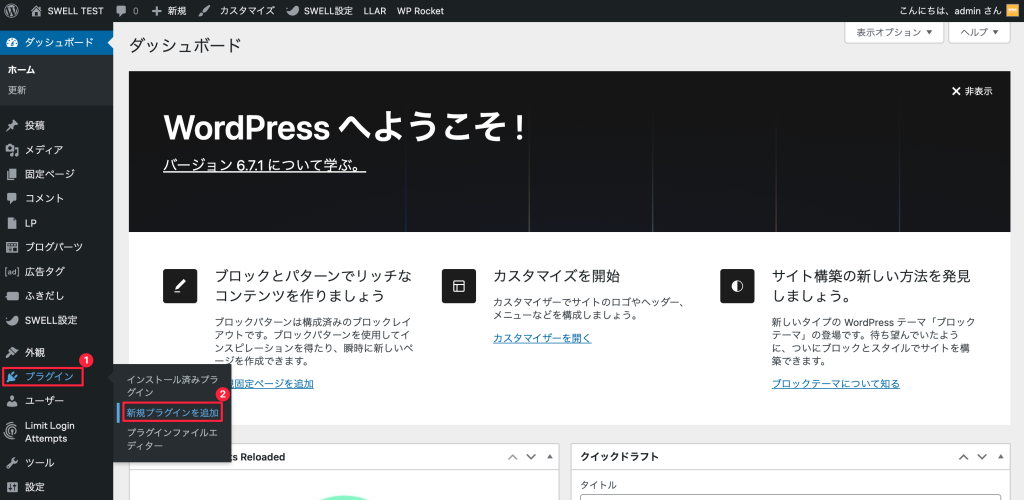This screenshot has width=1024, height=500.
Task: Click the pin icon beside 投稿
Action: point(12,125)
